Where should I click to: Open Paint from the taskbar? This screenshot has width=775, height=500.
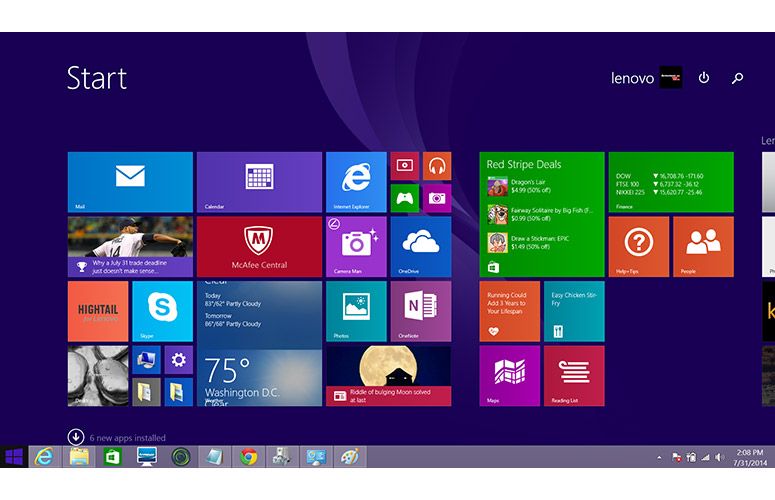(x=350, y=457)
